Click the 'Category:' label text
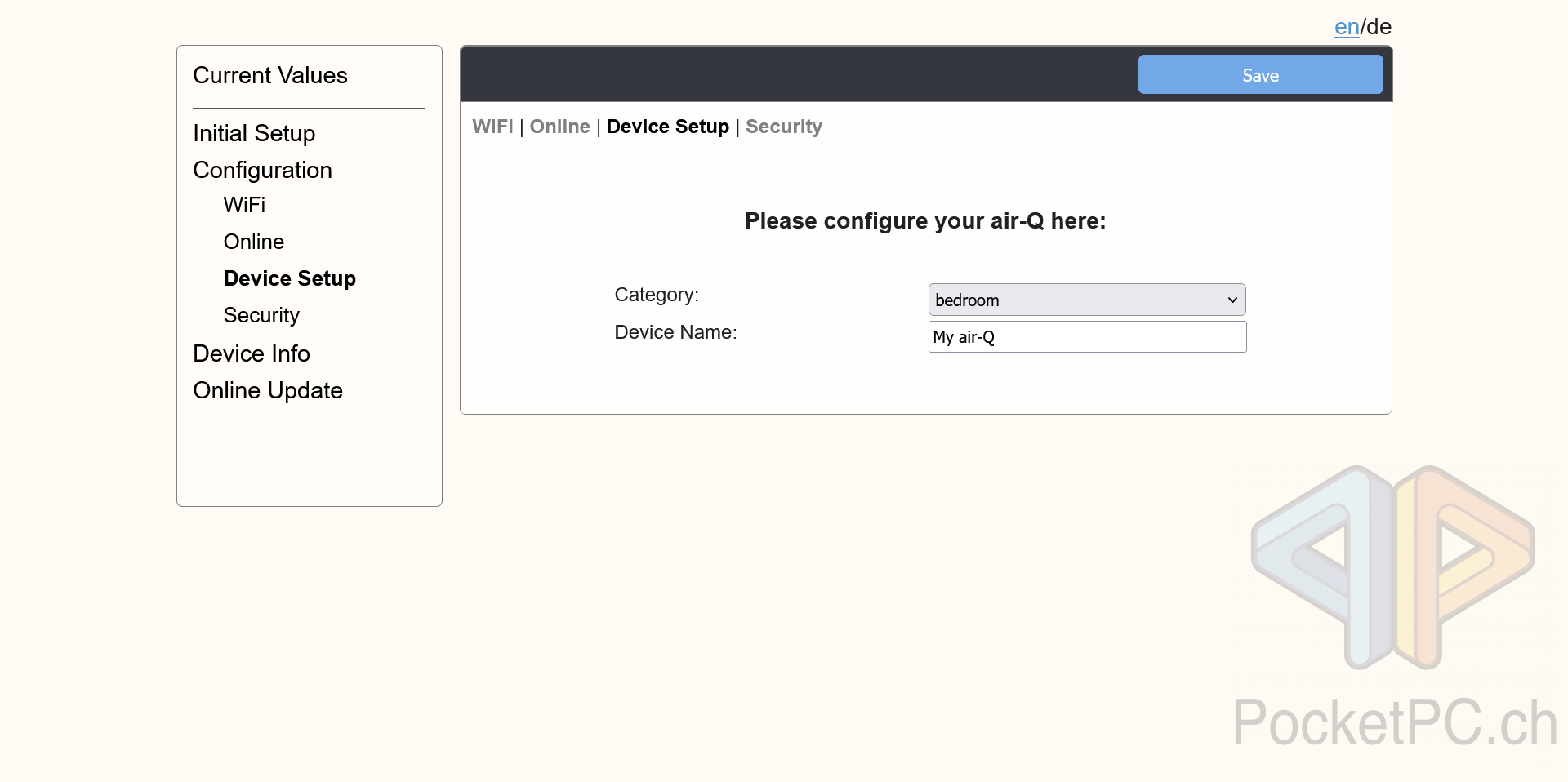Viewport: 1568px width, 782px height. tap(657, 295)
